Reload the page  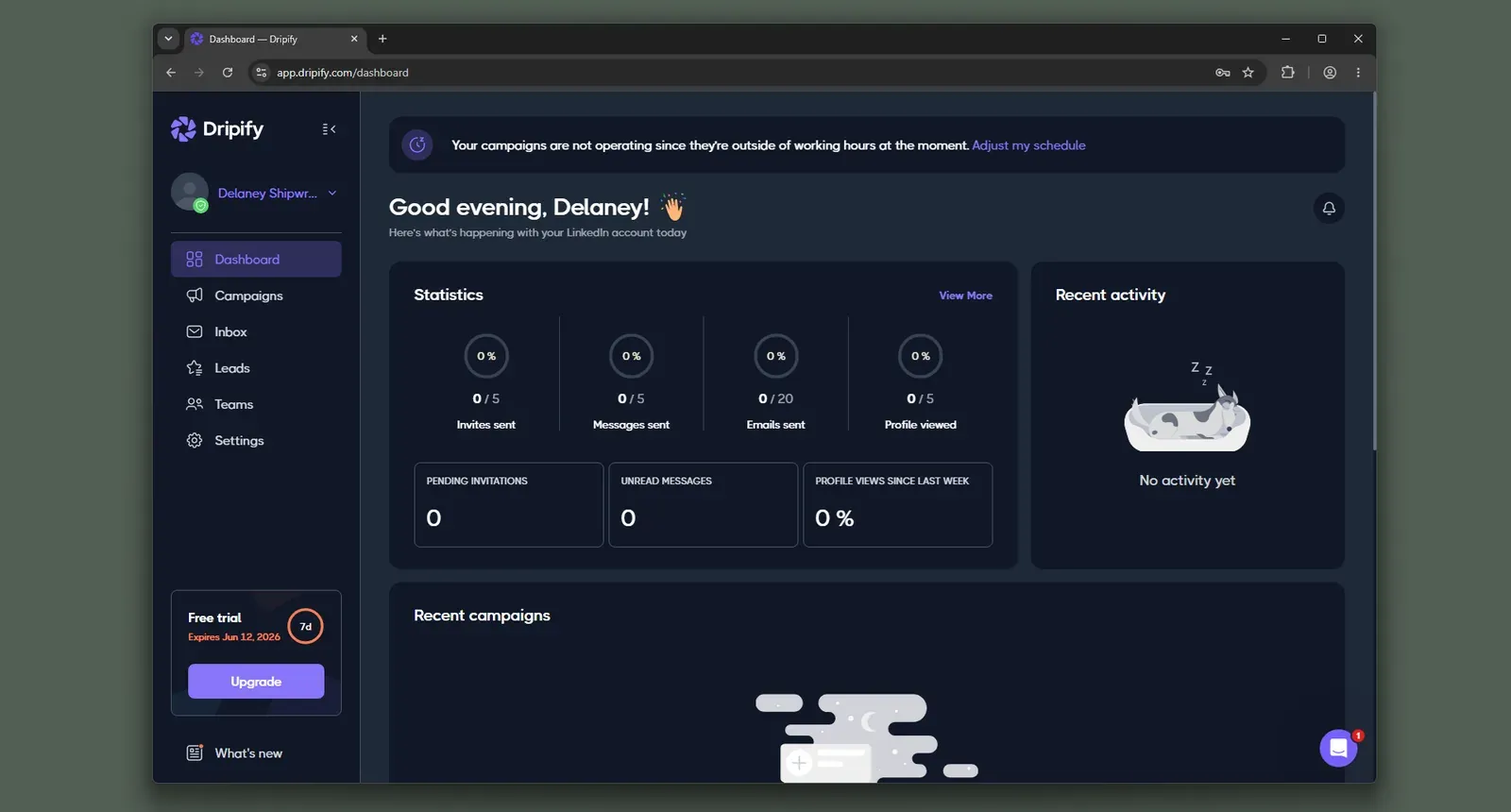pyautogui.click(x=228, y=73)
